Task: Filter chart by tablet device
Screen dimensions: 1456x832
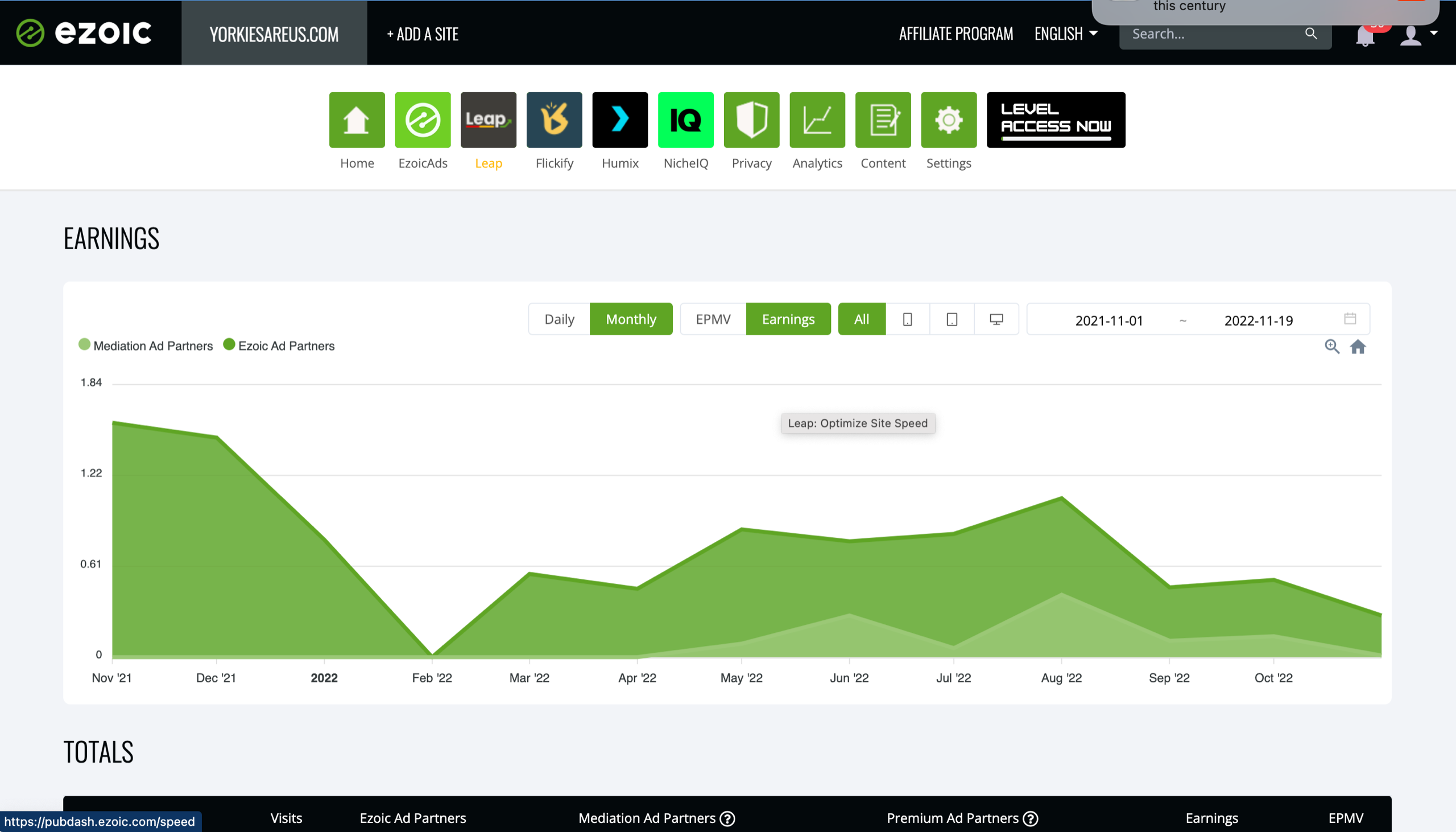Action: click(952, 319)
